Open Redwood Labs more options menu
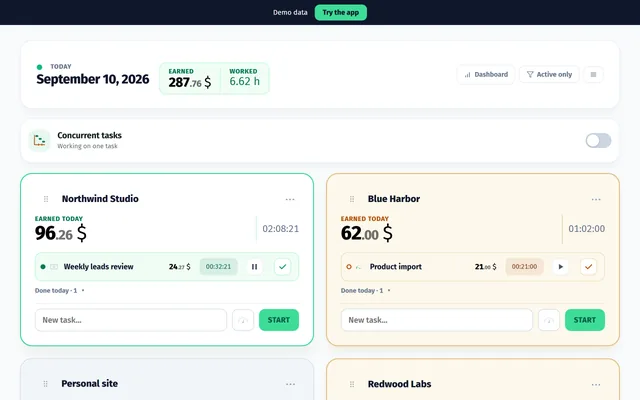 (x=596, y=384)
